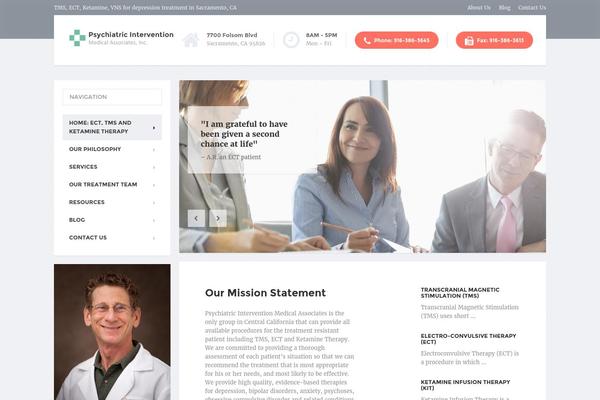Open Contact Us in top bar
This screenshot has width=600, height=400.
tap(532, 8)
